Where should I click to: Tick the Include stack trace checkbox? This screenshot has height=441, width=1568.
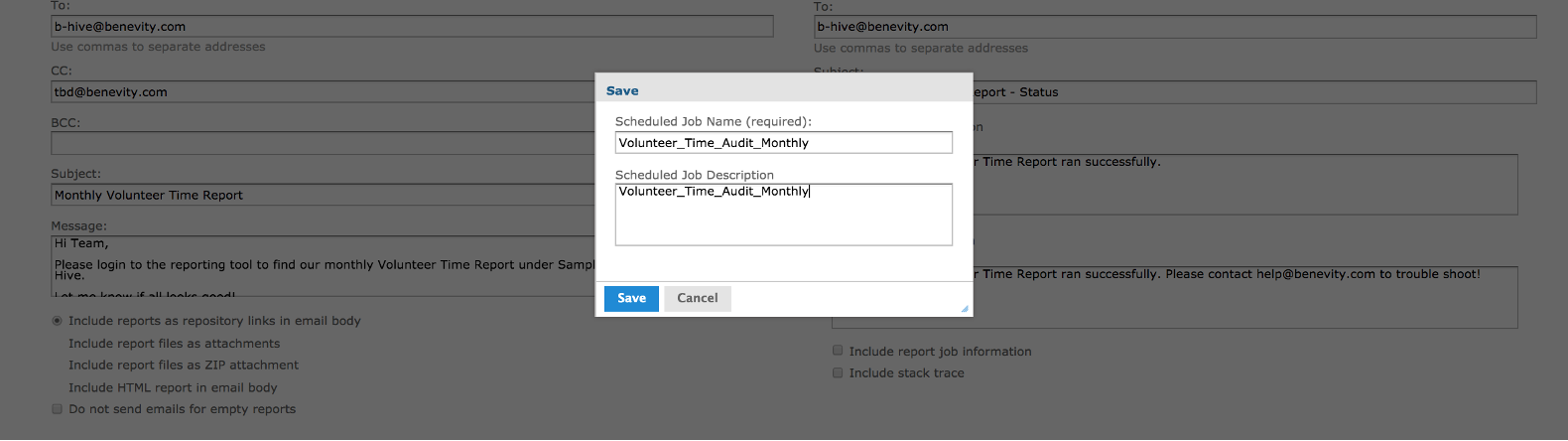pyautogui.click(x=838, y=373)
